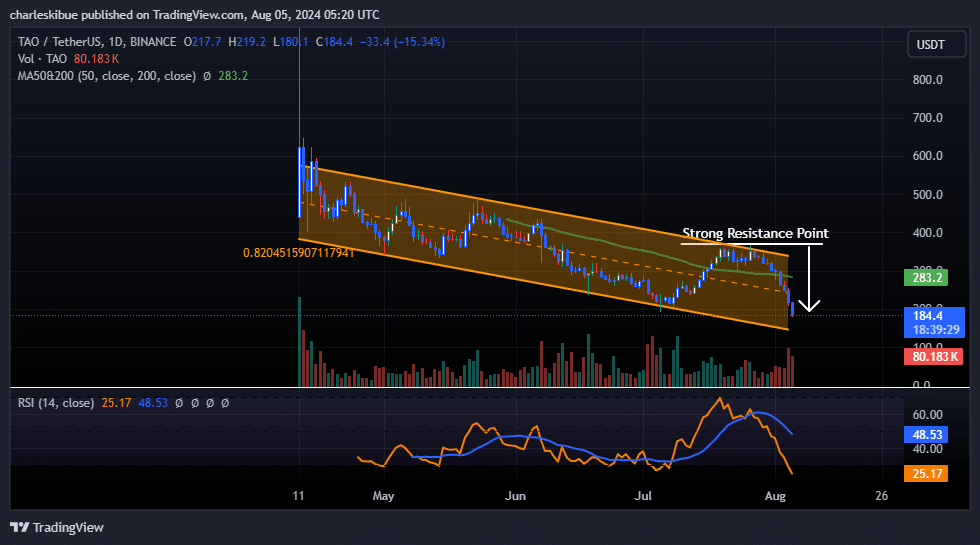This screenshot has width=980, height=545.
Task: Click the TradingView wordmark text
Action: (68, 527)
